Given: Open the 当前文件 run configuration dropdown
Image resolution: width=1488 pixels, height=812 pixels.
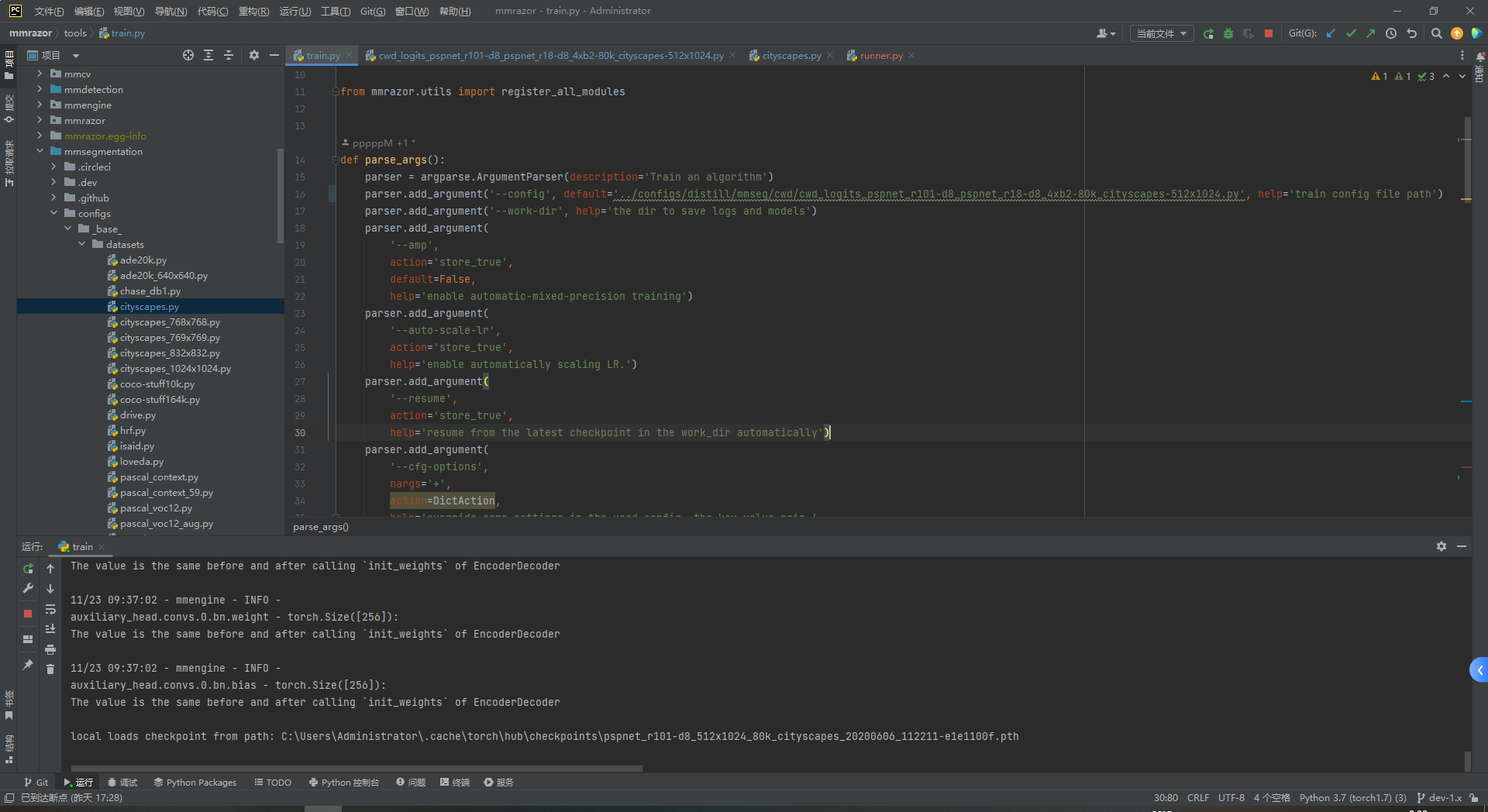Looking at the screenshot, I should [1161, 33].
